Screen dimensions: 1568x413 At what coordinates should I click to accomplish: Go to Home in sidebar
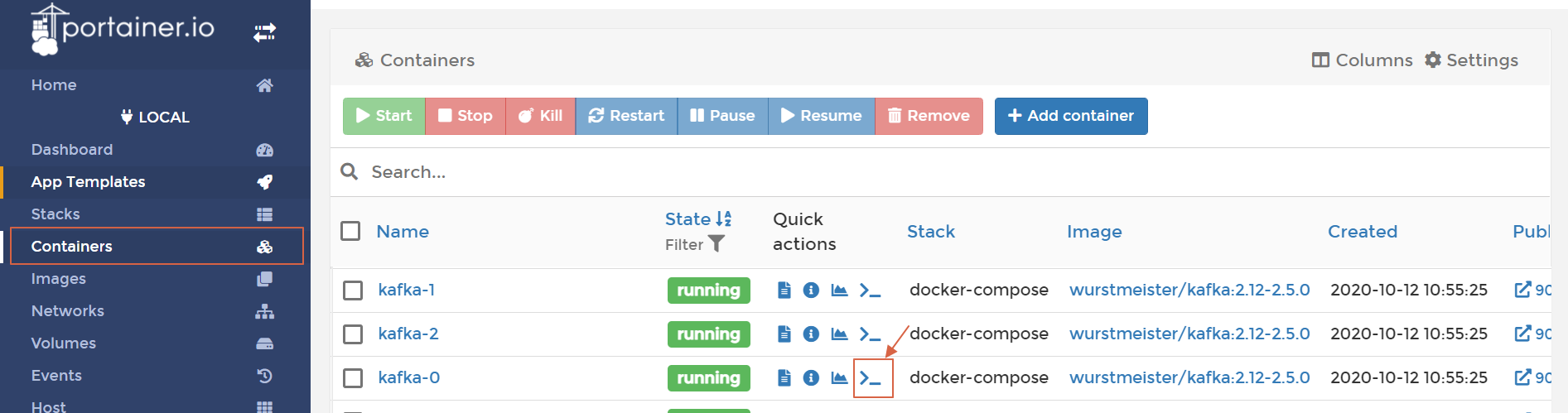[155, 85]
